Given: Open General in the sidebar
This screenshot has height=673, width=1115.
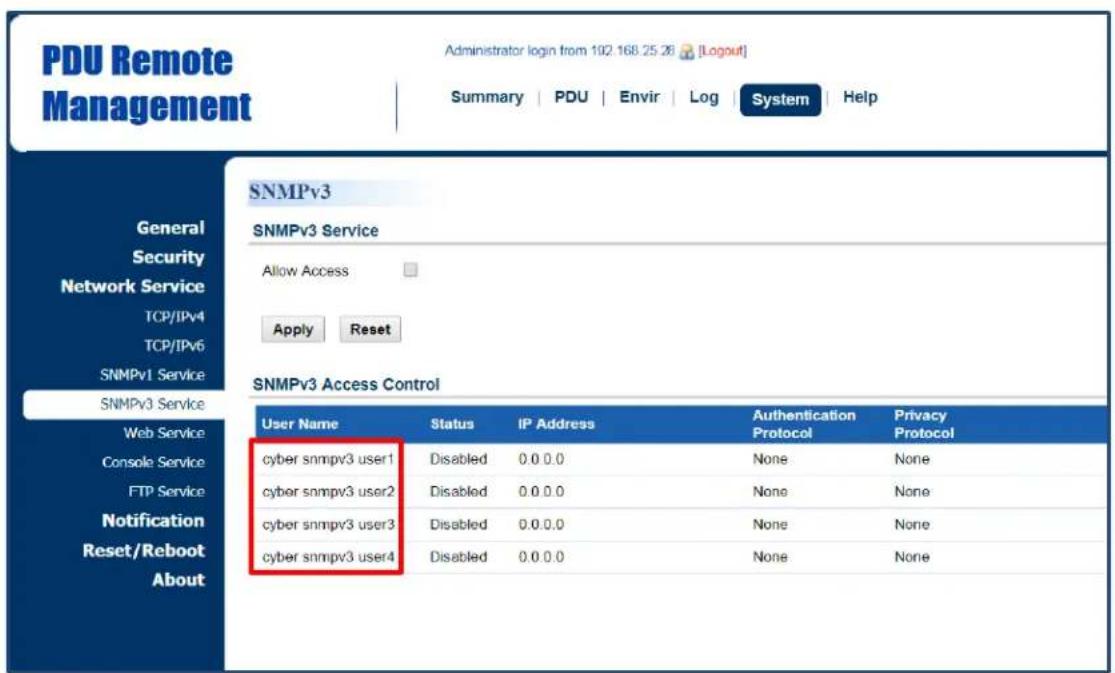Looking at the screenshot, I should pos(170,228).
